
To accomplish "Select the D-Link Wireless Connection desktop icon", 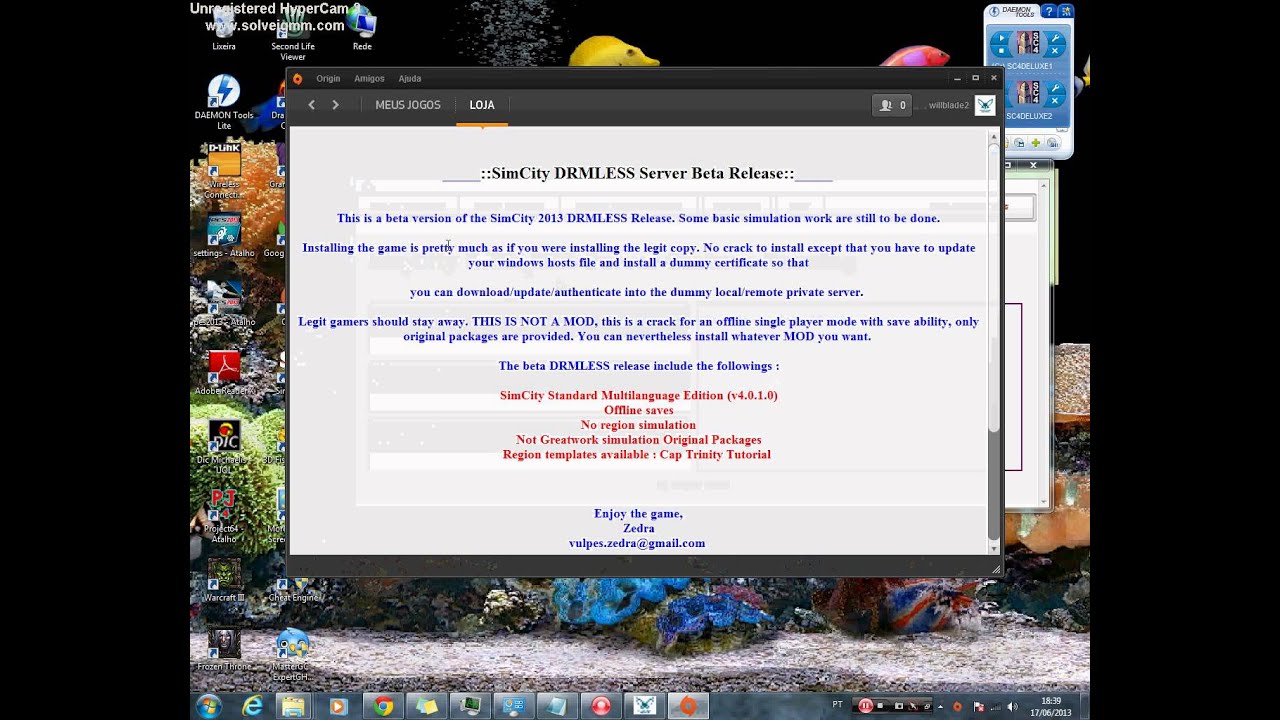I will click(x=224, y=170).
